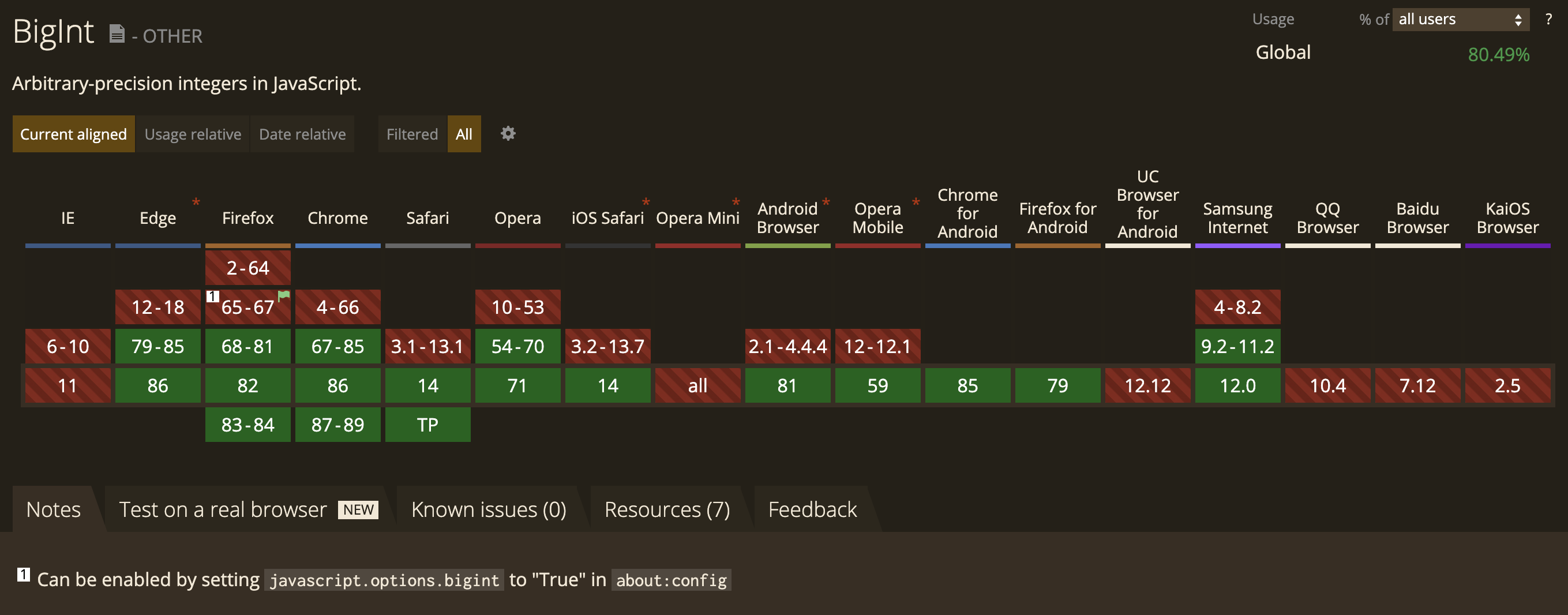The width and height of the screenshot is (1568, 615).
Task: Click the Chrome 87-89 support cell
Action: [338, 425]
